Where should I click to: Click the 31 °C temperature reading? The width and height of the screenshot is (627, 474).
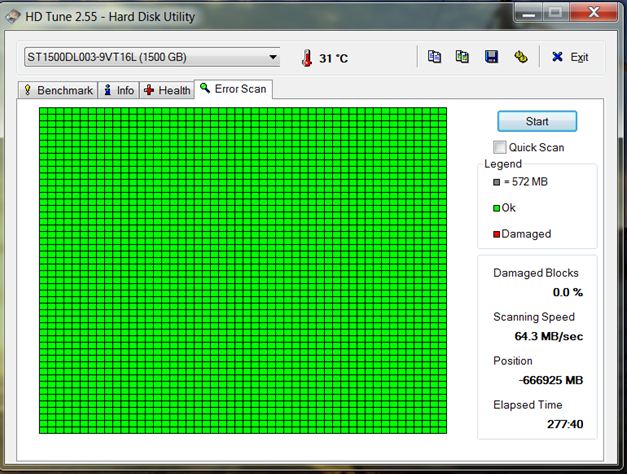tap(333, 58)
